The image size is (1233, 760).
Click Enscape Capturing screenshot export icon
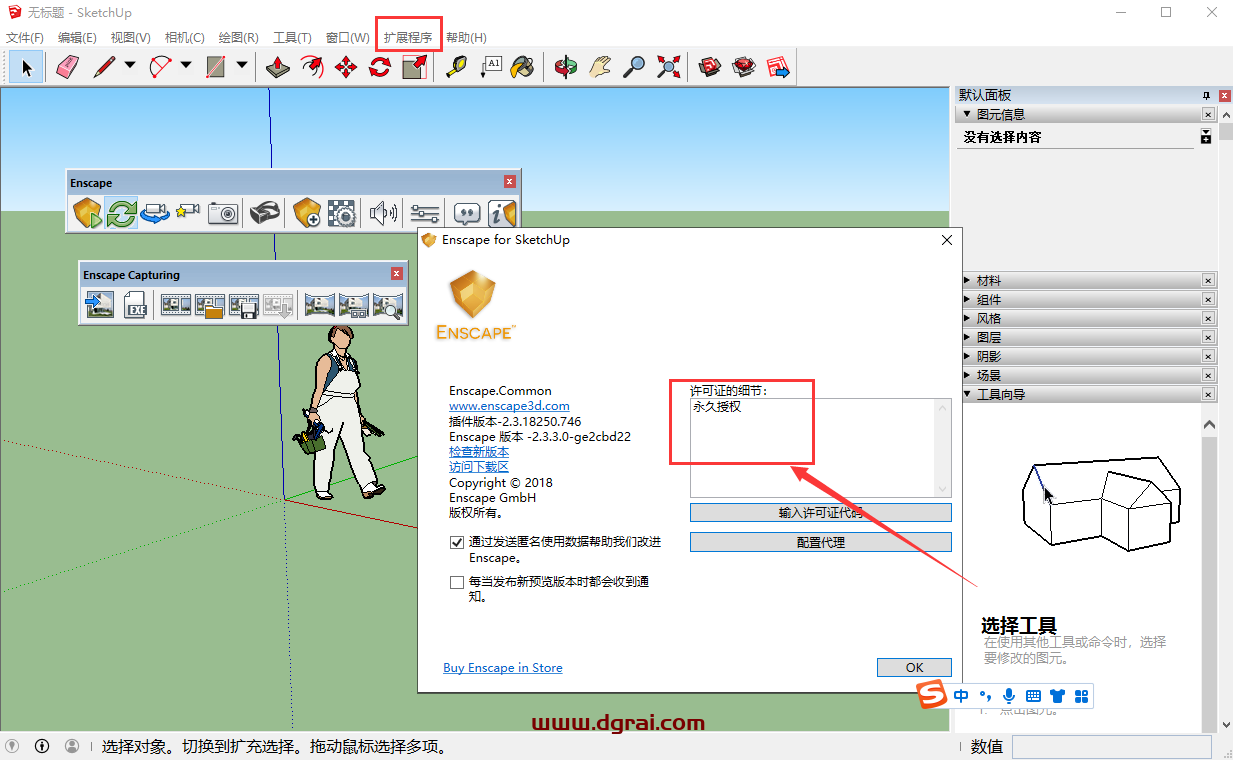tap(100, 305)
